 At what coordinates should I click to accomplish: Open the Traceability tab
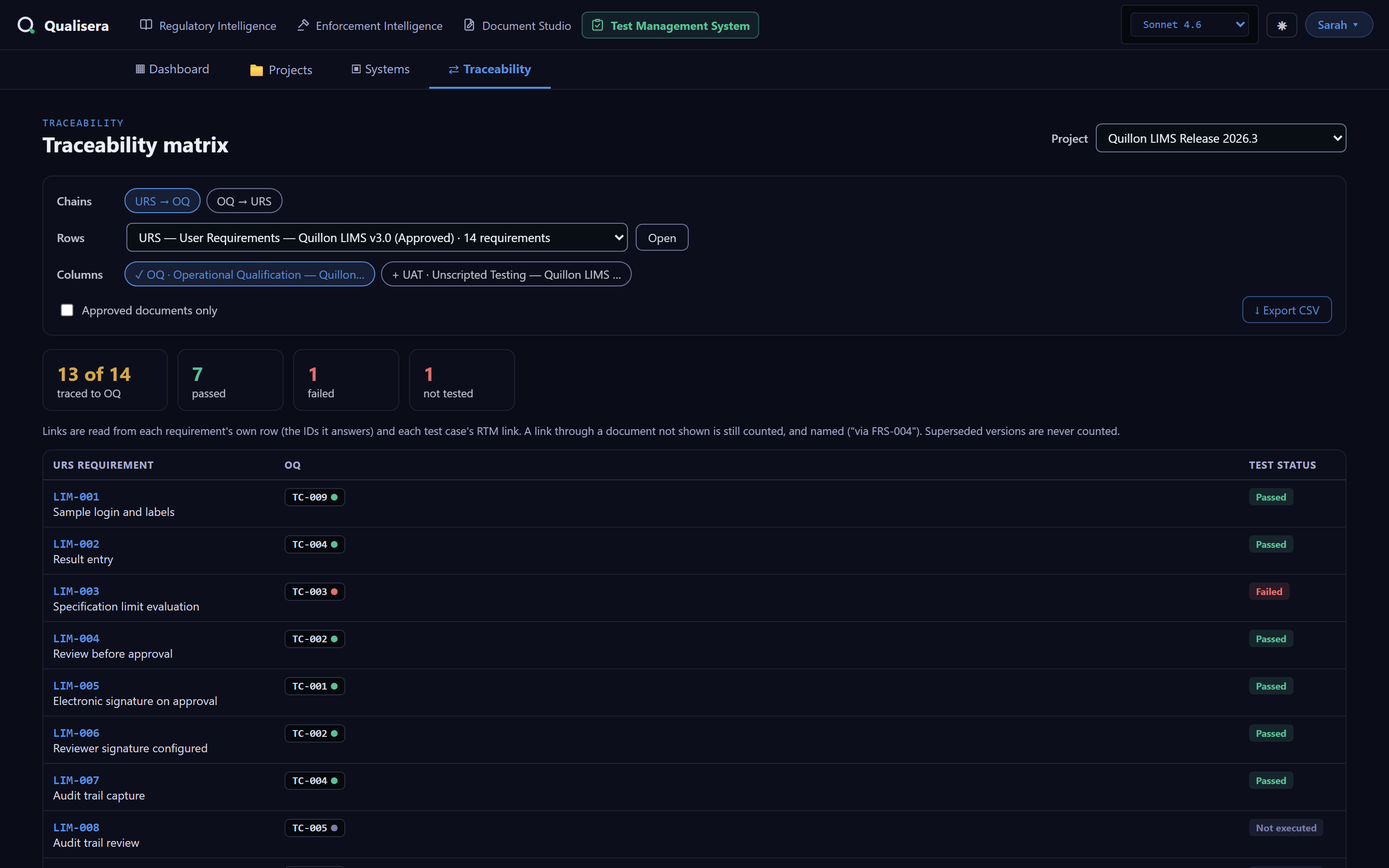pos(490,69)
